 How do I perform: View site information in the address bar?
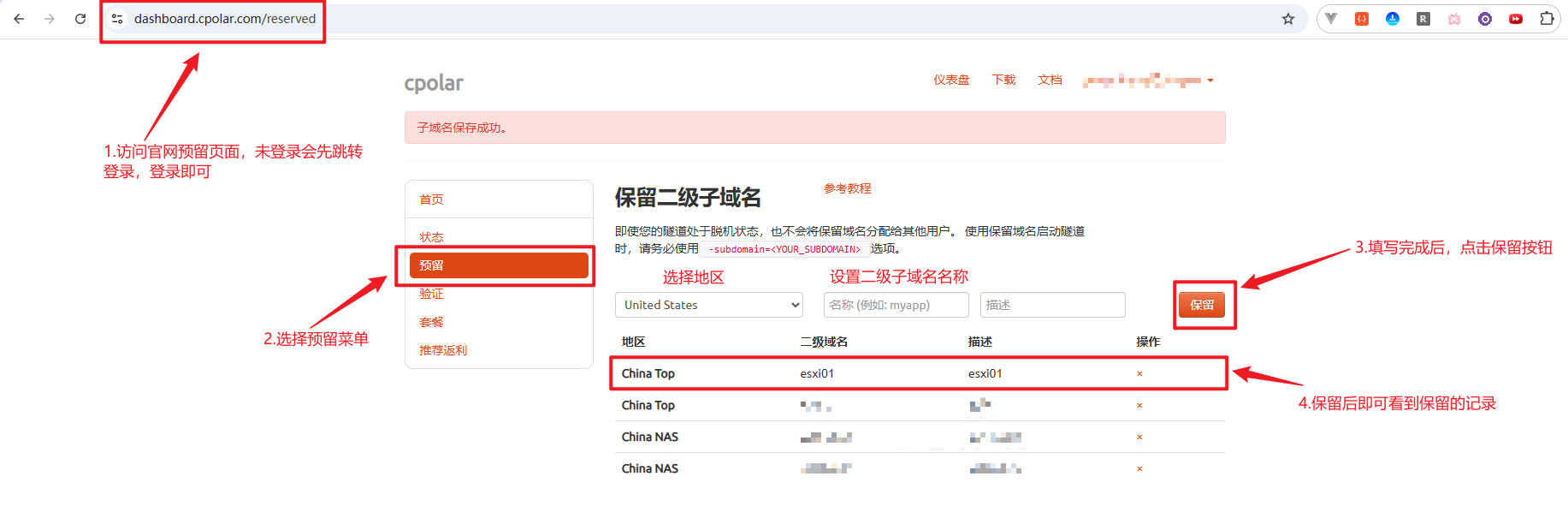117,19
